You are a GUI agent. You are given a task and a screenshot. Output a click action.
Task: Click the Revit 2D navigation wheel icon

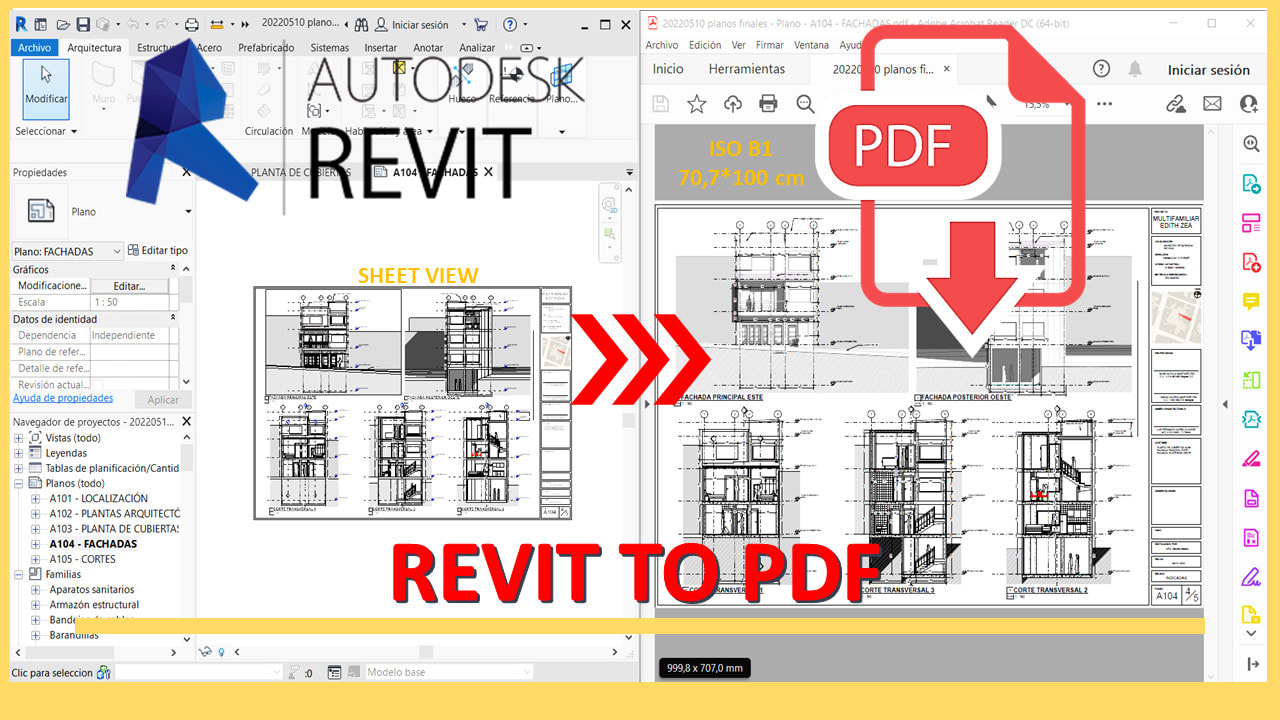point(609,205)
